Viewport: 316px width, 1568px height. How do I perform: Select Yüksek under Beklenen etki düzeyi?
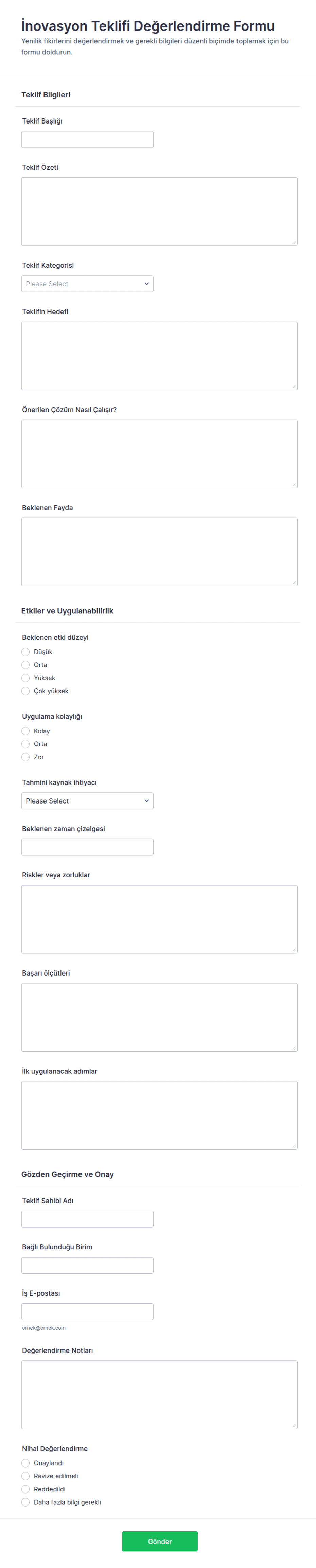click(x=25, y=678)
